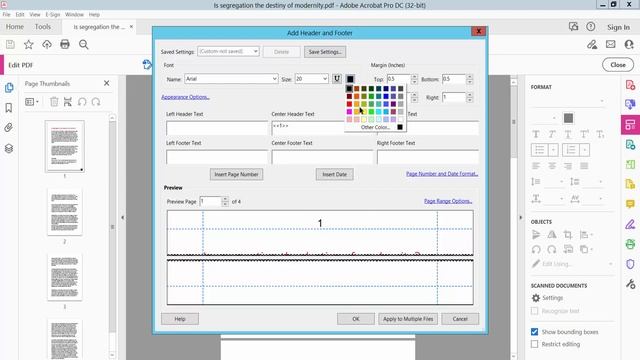
Task: Switch to the Home tab
Action: click(x=15, y=27)
